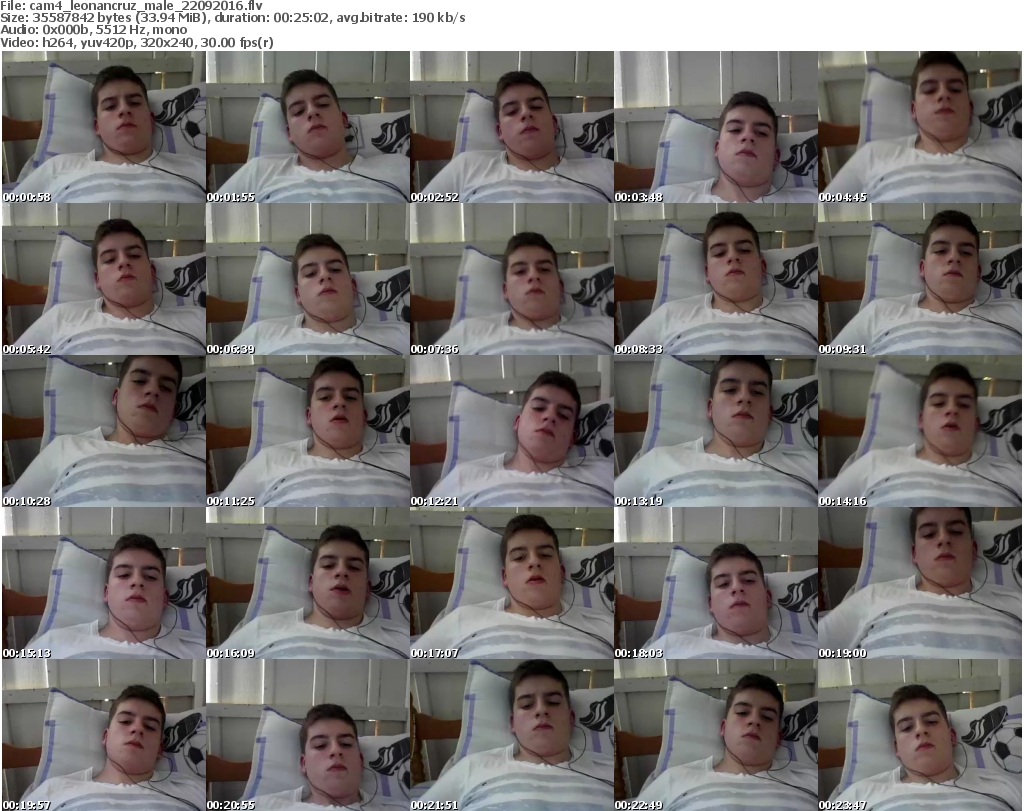Pick the 00:05:42 frame
This screenshot has width=1024, height=811.
pyautogui.click(x=104, y=279)
